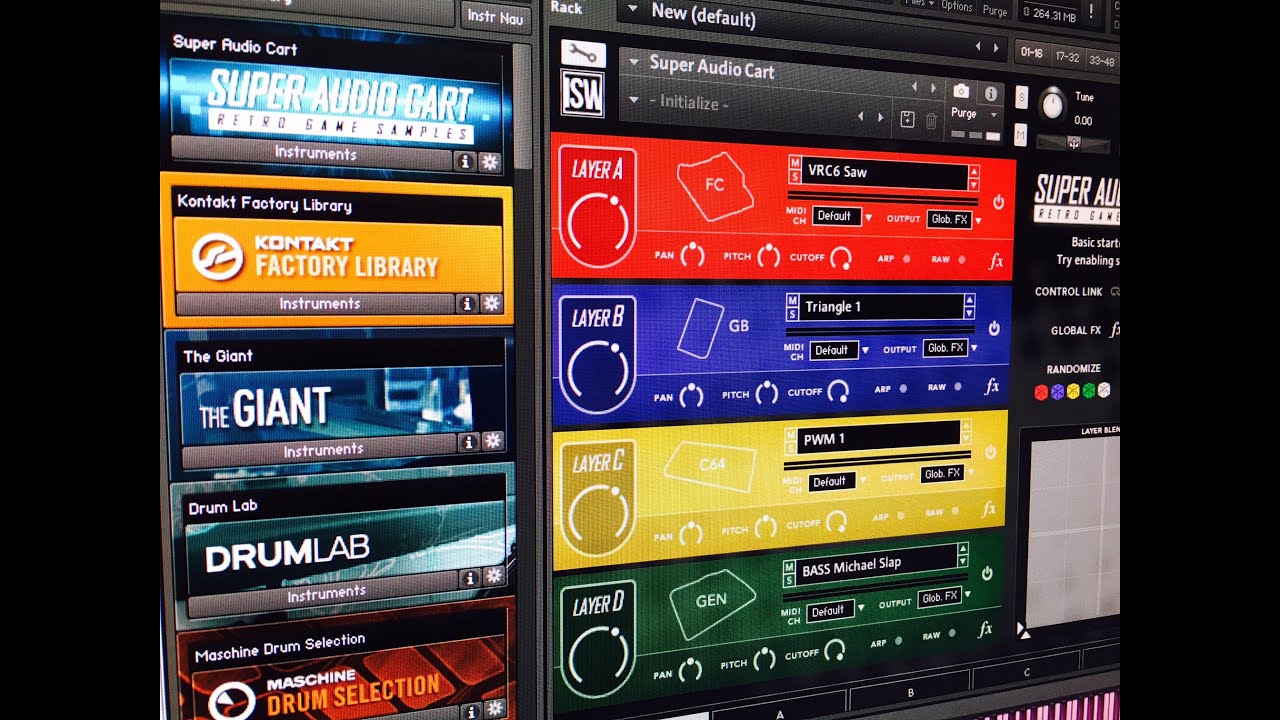
Task: Toggle power for Layer C
Action: point(990,452)
